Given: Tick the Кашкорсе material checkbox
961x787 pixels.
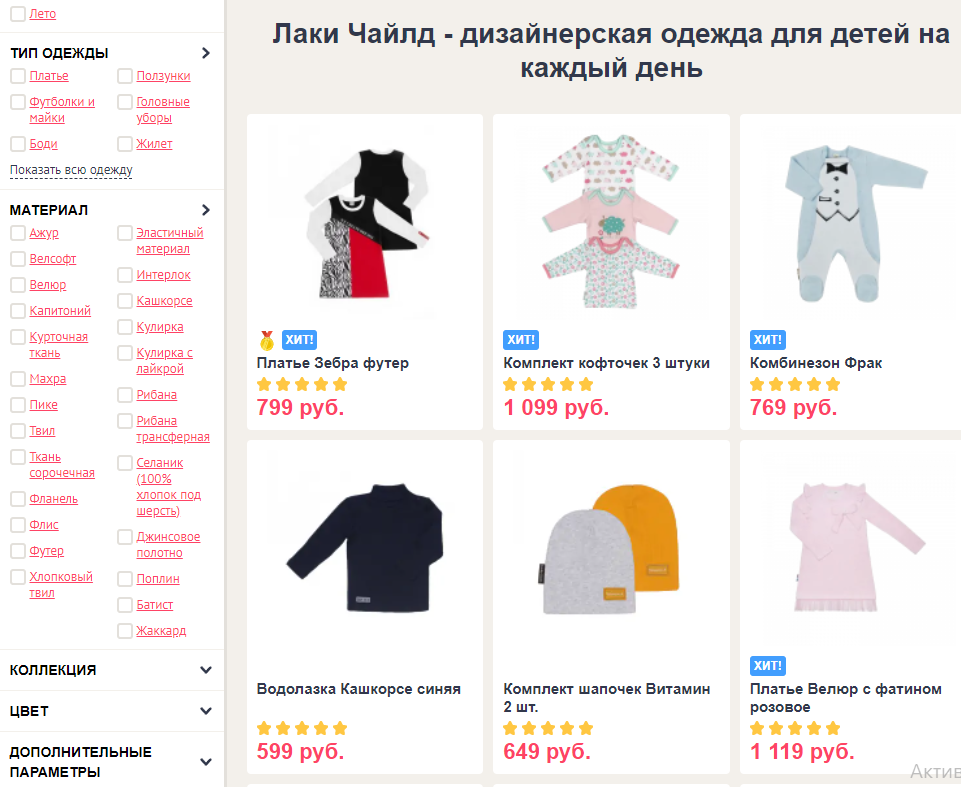Looking at the screenshot, I should (125, 301).
